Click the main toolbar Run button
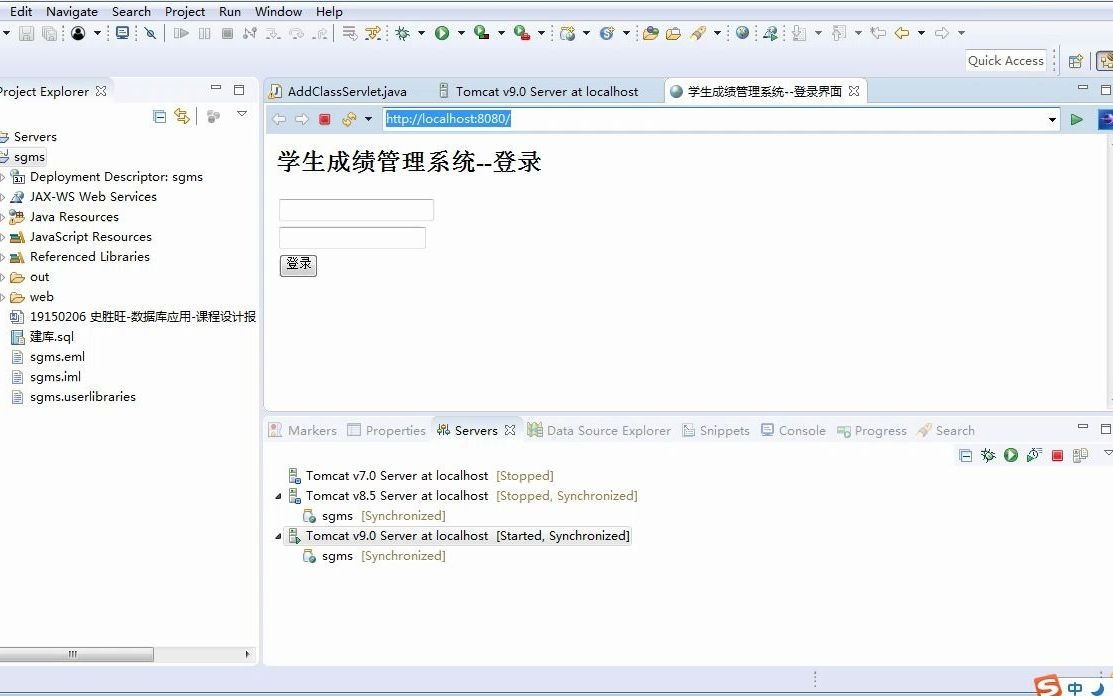Viewport: 1113px width, 696px height. tap(442, 33)
